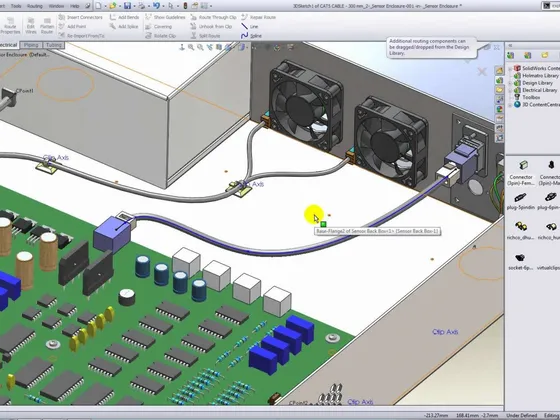Viewport: 560px width, 420px height.
Task: Select the Line sketch tool
Action: coord(250,26)
